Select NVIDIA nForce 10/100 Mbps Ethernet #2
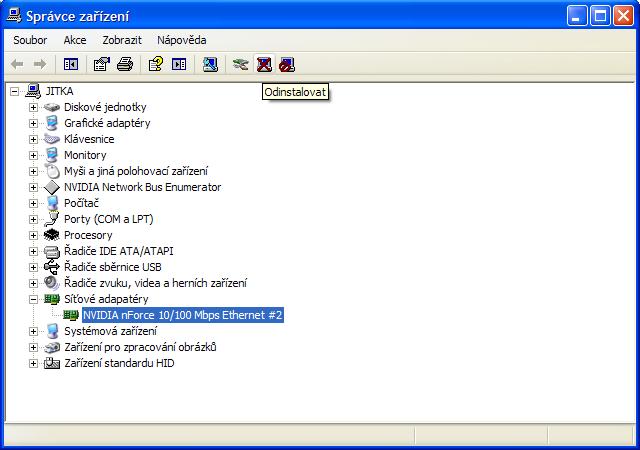 click(182, 315)
